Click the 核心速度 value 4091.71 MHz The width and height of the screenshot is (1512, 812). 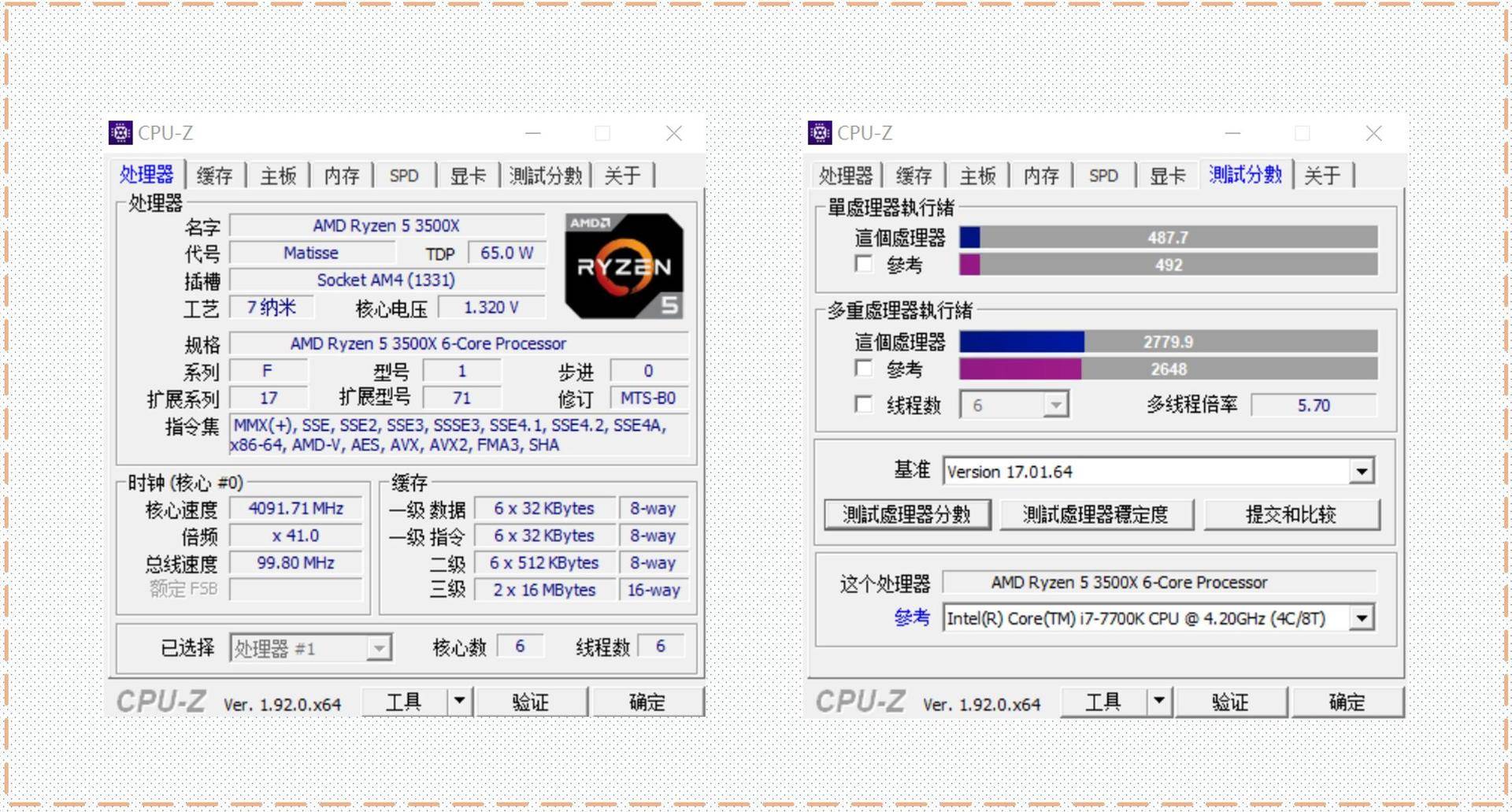tap(295, 509)
